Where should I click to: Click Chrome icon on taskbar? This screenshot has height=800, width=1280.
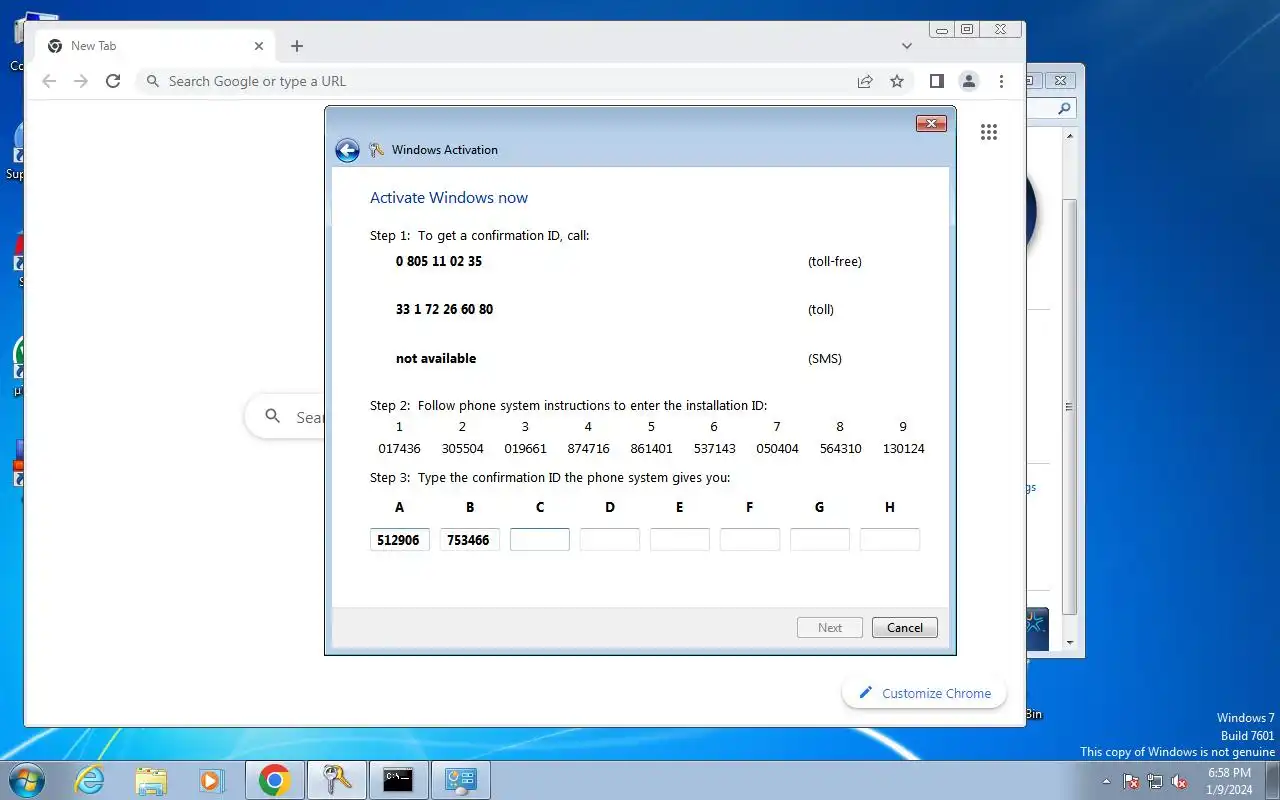click(x=275, y=780)
